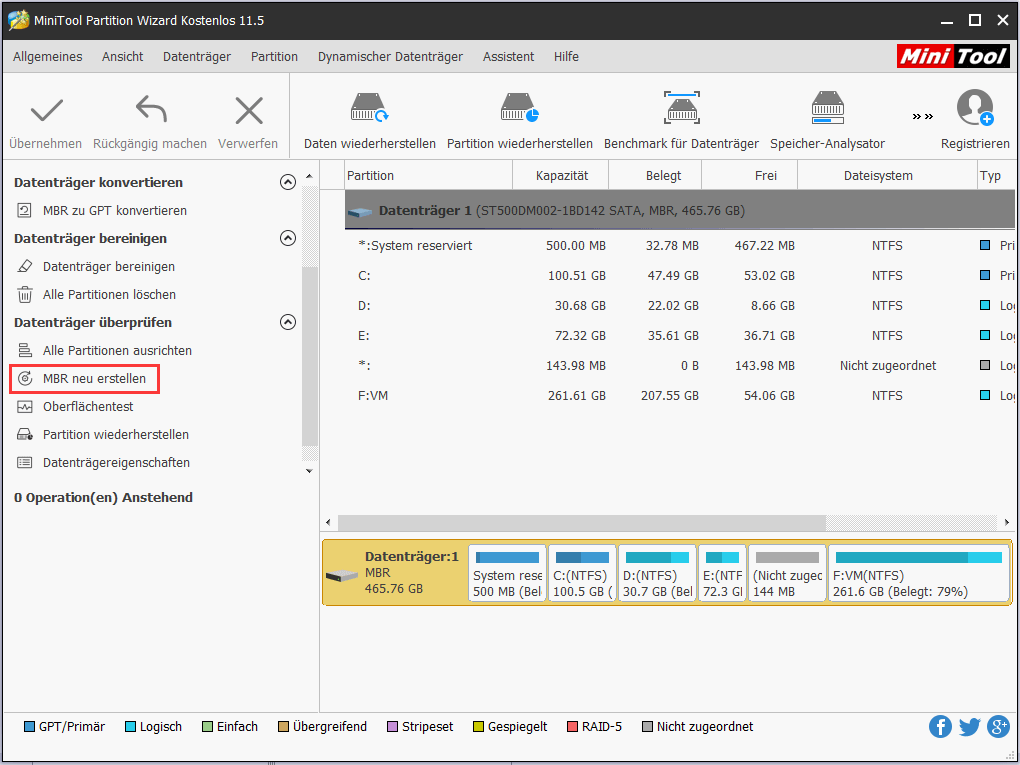Click the Oberflächentest icon
The image size is (1020, 765).
click(x=25, y=406)
